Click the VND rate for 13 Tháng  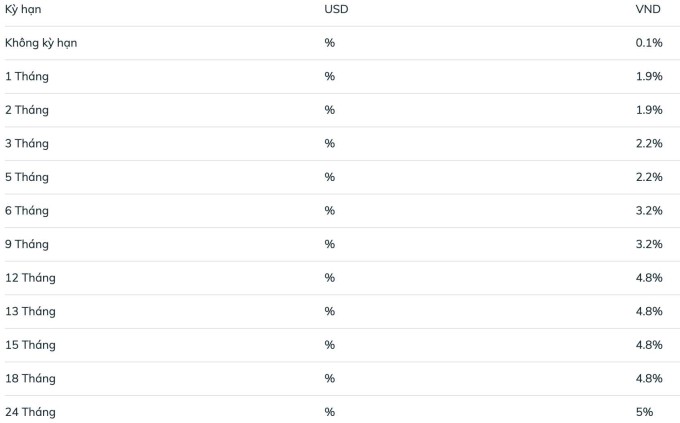tap(648, 311)
